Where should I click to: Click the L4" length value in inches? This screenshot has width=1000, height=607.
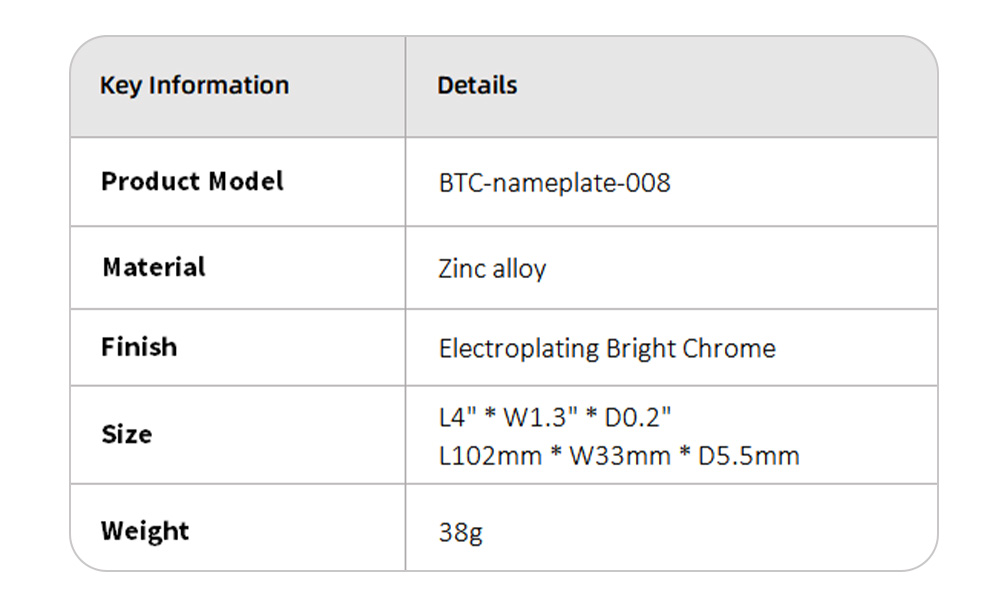tap(455, 415)
